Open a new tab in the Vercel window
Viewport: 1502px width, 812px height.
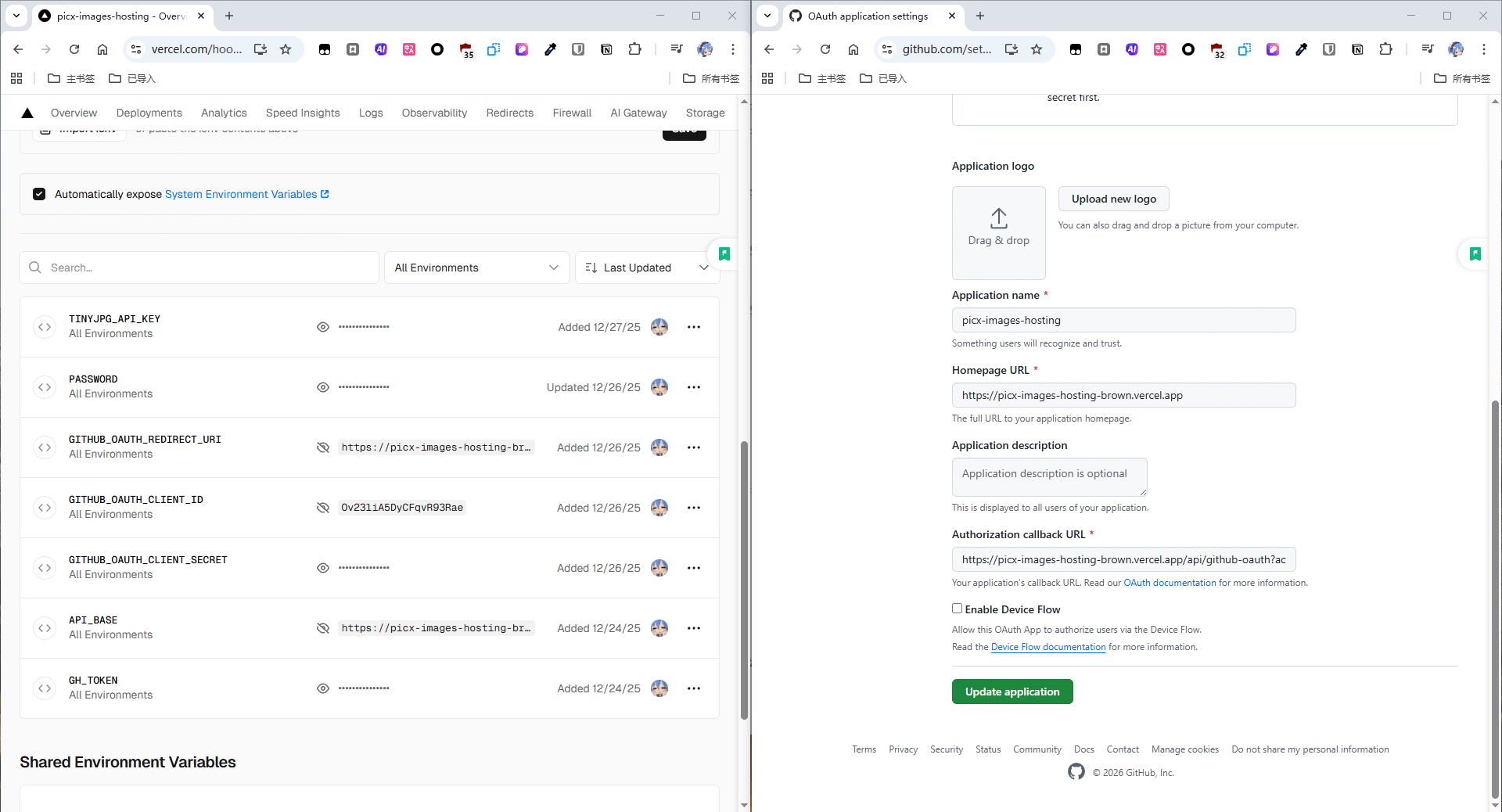229,16
